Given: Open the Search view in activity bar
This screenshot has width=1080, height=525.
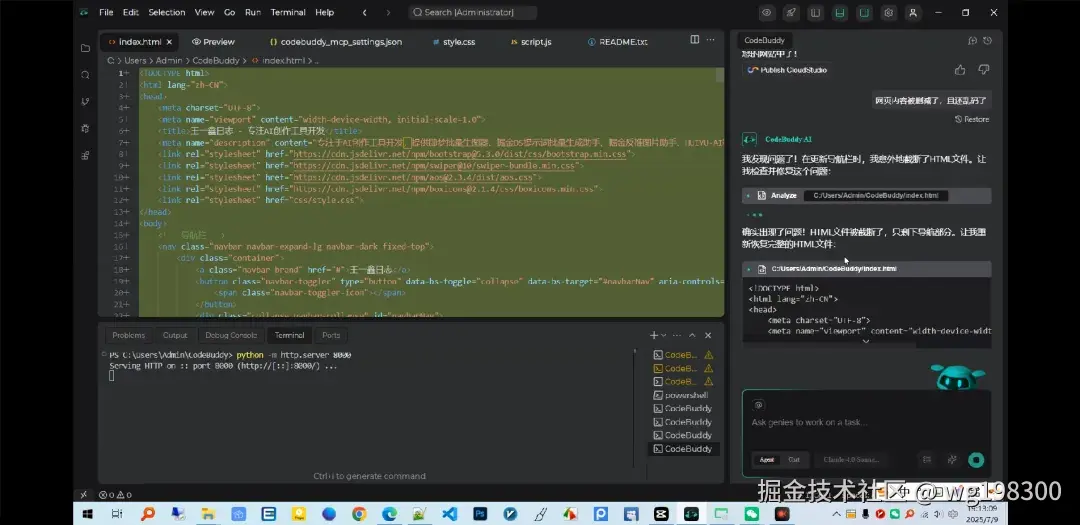Looking at the screenshot, I should [85, 75].
